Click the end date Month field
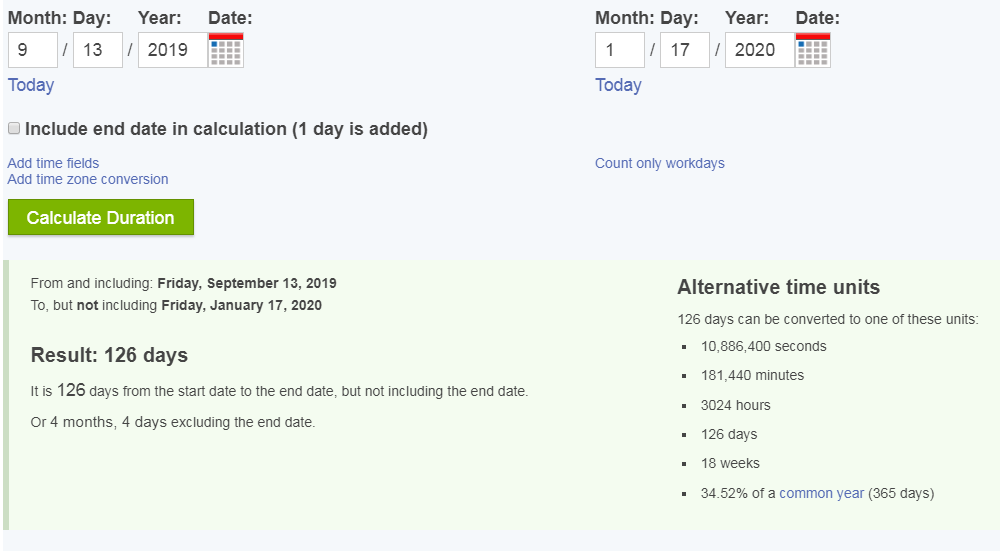Image resolution: width=1000 pixels, height=551 pixels. point(620,50)
